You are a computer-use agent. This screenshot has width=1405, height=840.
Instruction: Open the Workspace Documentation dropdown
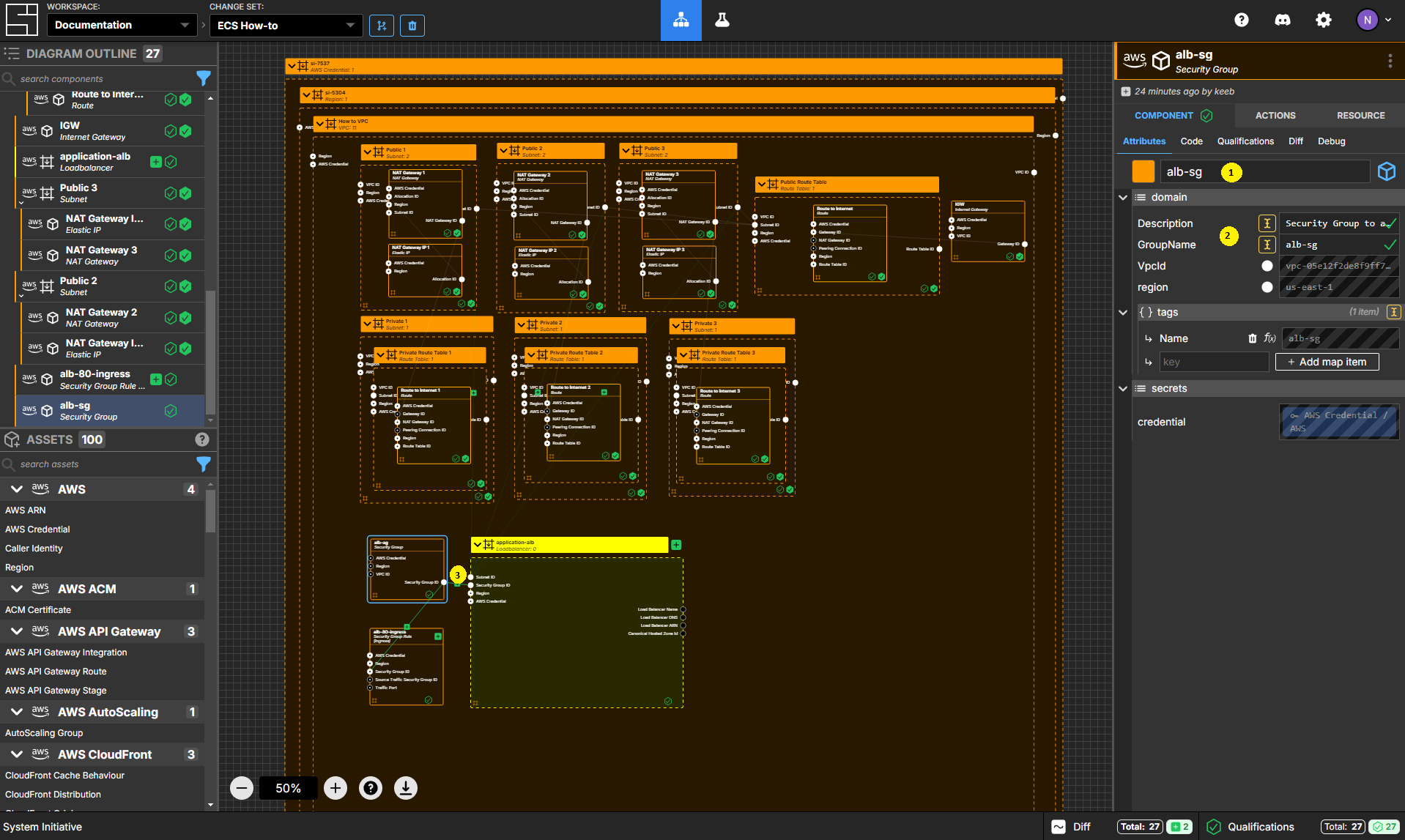click(x=122, y=25)
